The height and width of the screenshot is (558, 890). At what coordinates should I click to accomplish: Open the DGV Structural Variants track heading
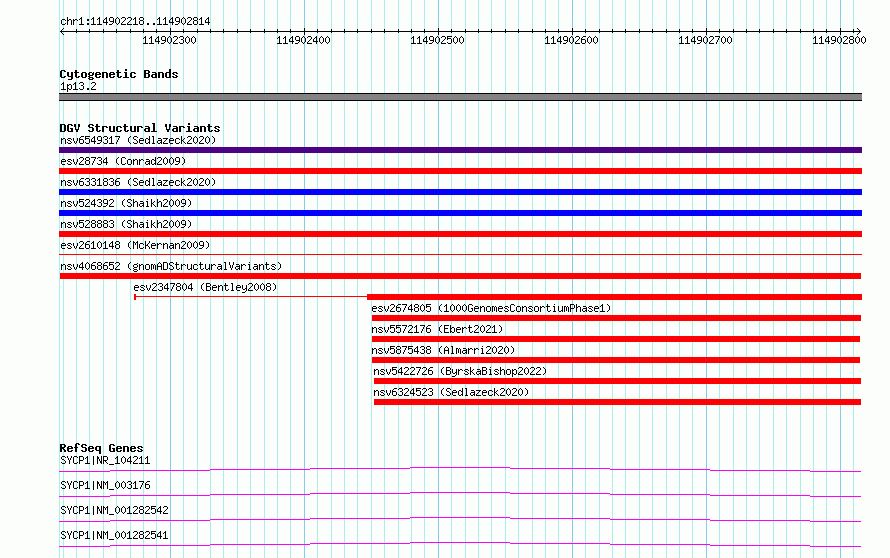coord(140,128)
